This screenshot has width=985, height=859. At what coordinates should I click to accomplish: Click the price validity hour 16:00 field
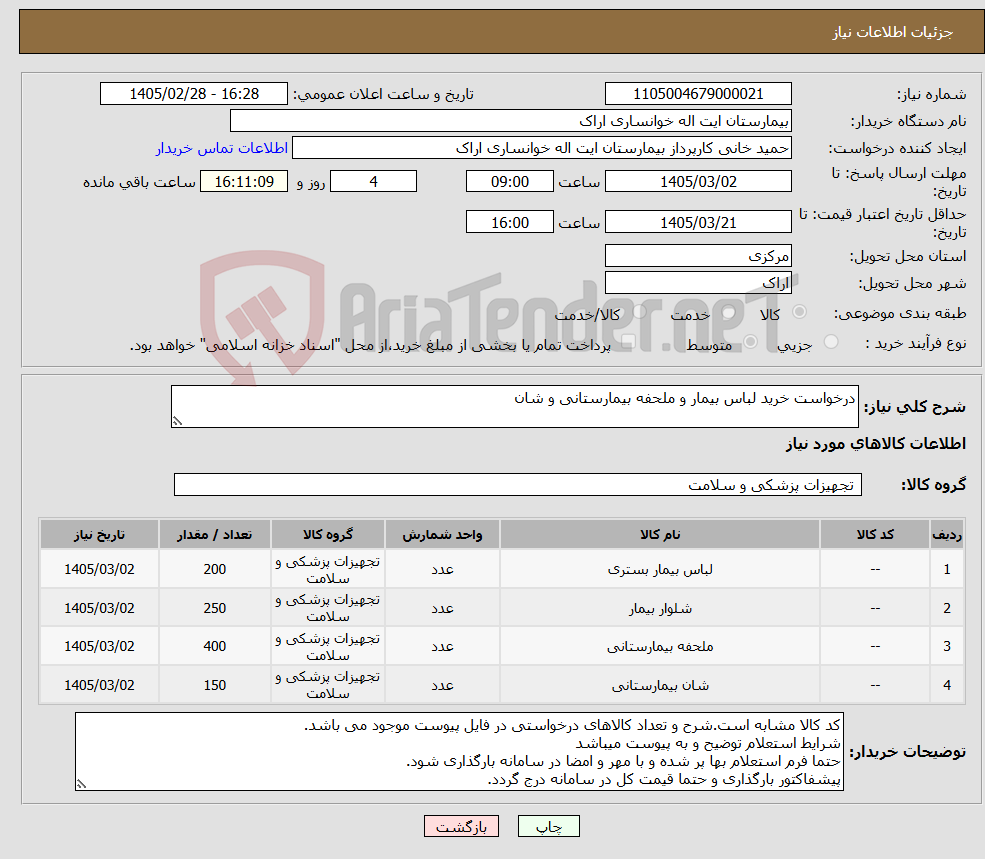pos(509,222)
